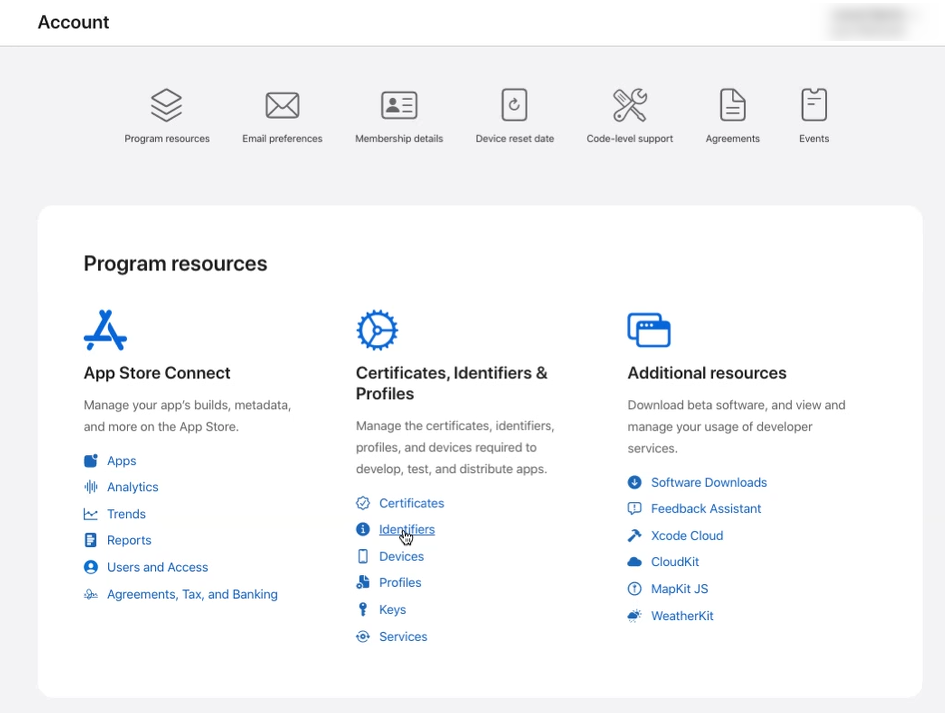
Task: Launch the Feedback Assistant link
Action: [x=706, y=509]
